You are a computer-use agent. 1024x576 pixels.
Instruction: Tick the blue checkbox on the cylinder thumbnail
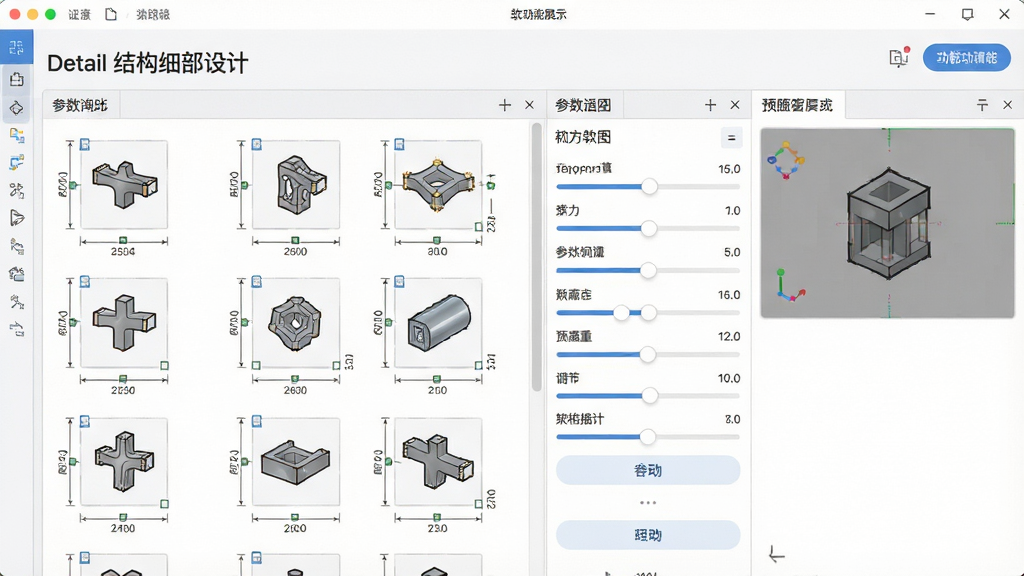399,282
